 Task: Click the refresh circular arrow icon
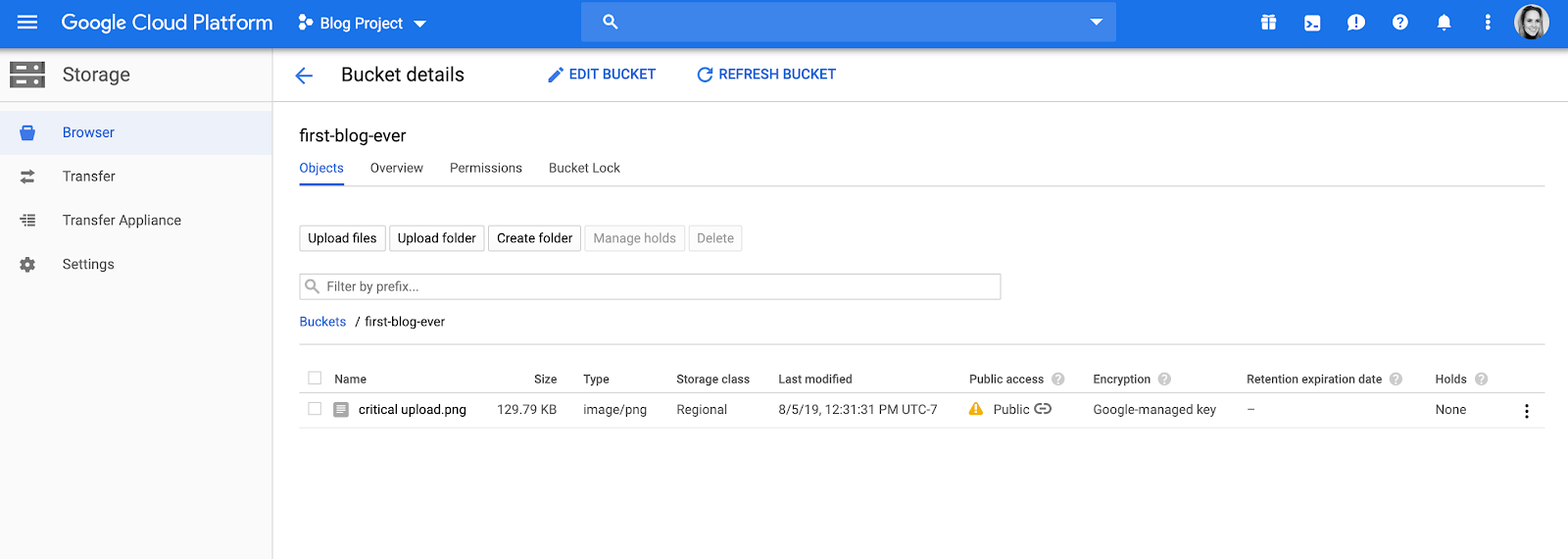click(x=705, y=75)
